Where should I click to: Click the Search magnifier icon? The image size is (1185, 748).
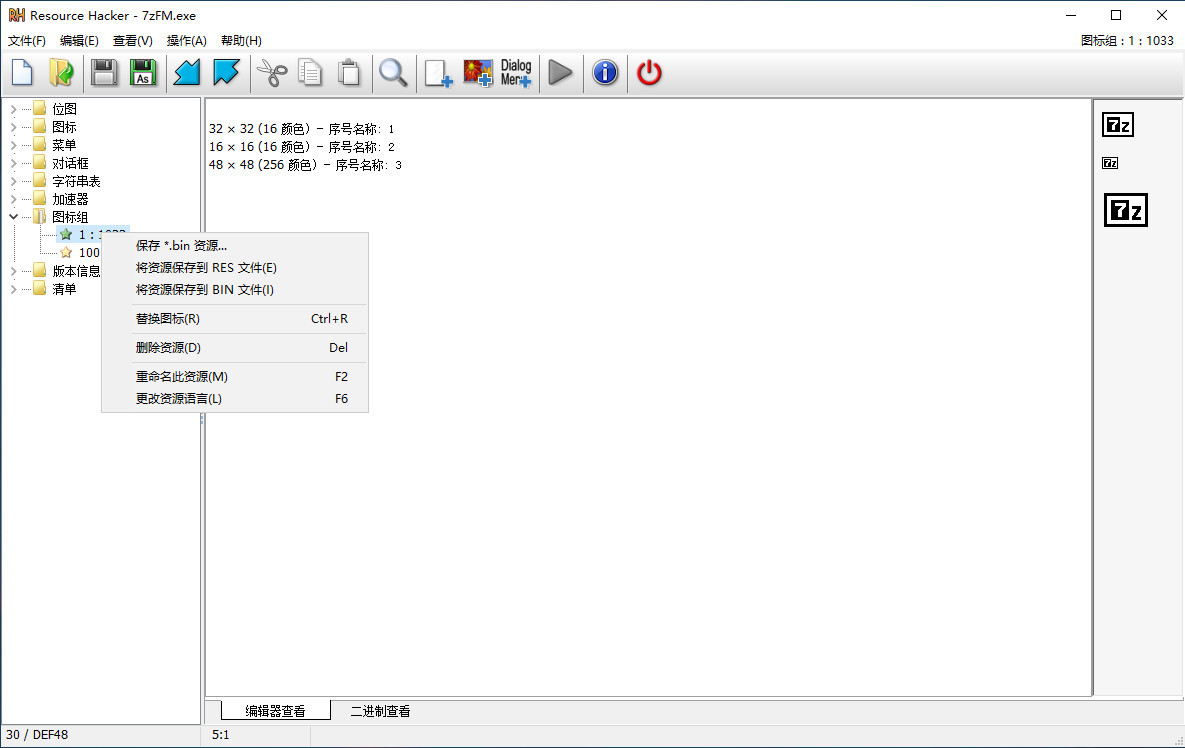393,73
